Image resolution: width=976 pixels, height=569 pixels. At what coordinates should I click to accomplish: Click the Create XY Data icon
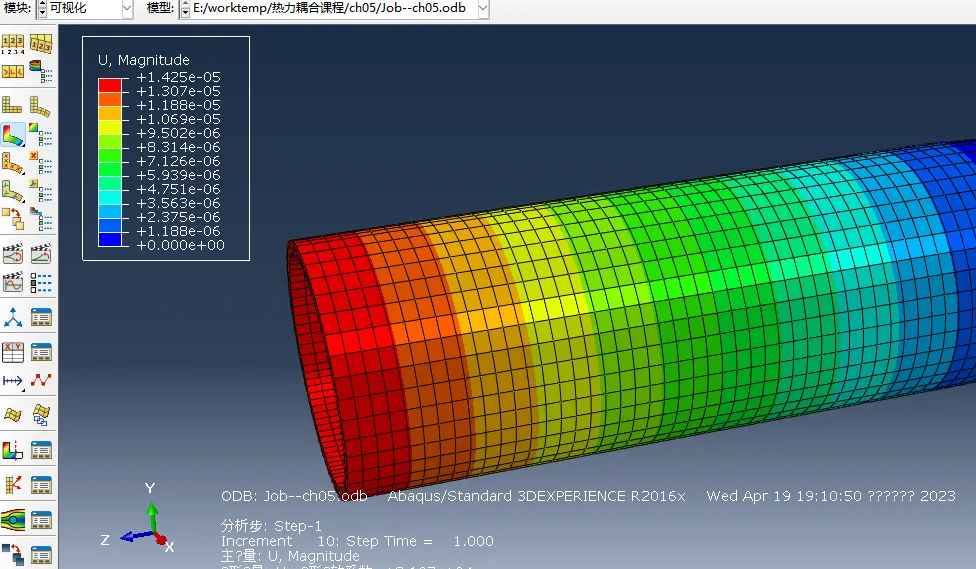[13, 351]
